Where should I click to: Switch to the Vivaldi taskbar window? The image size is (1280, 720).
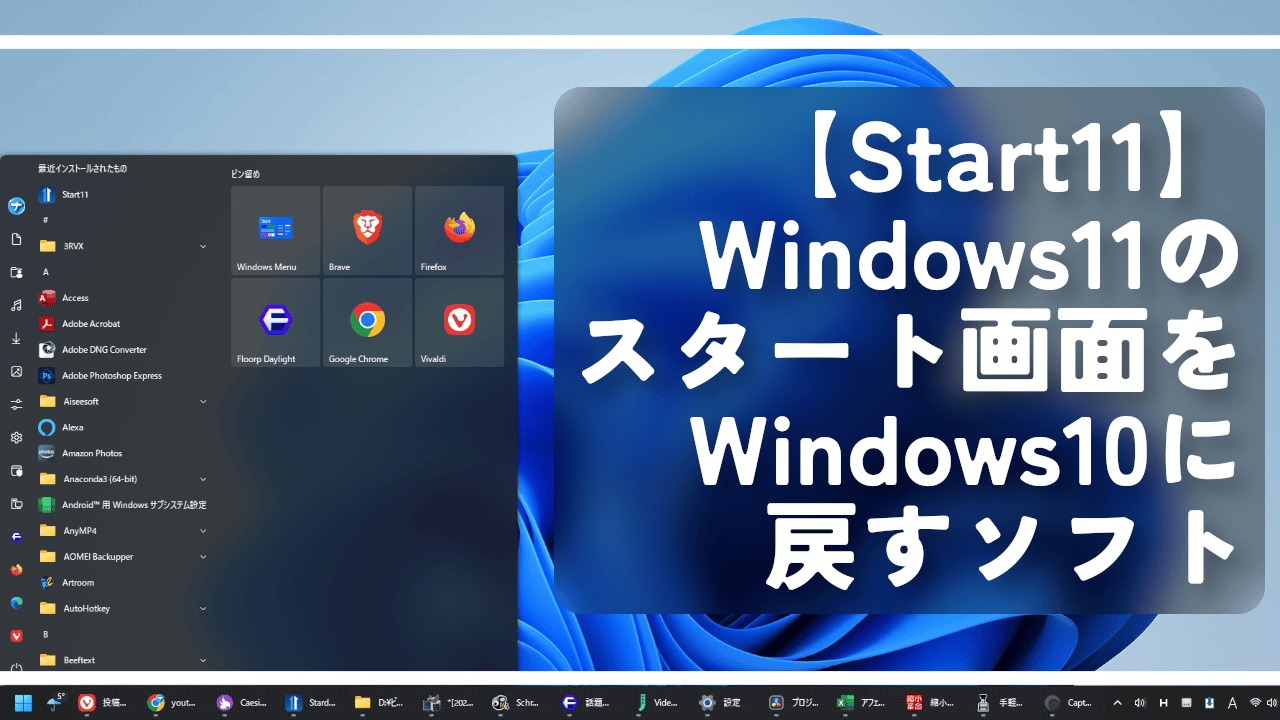104,702
